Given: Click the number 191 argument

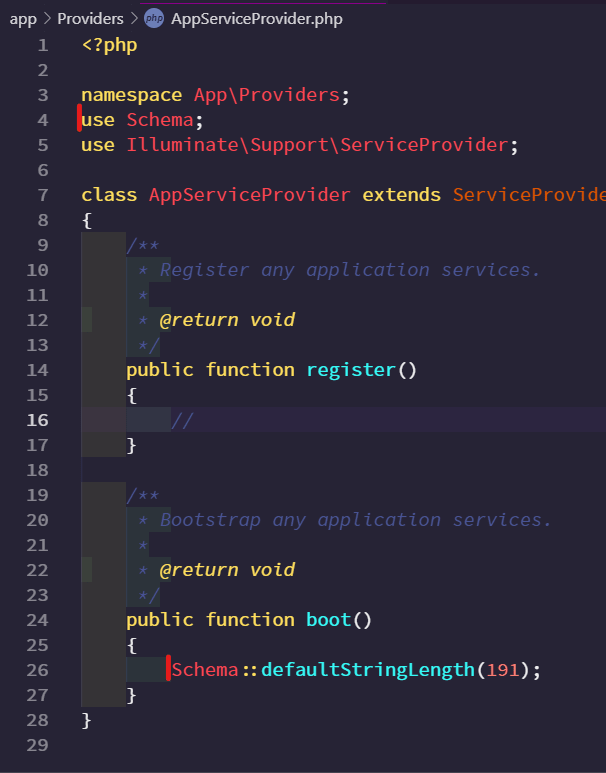Looking at the screenshot, I should (x=502, y=670).
